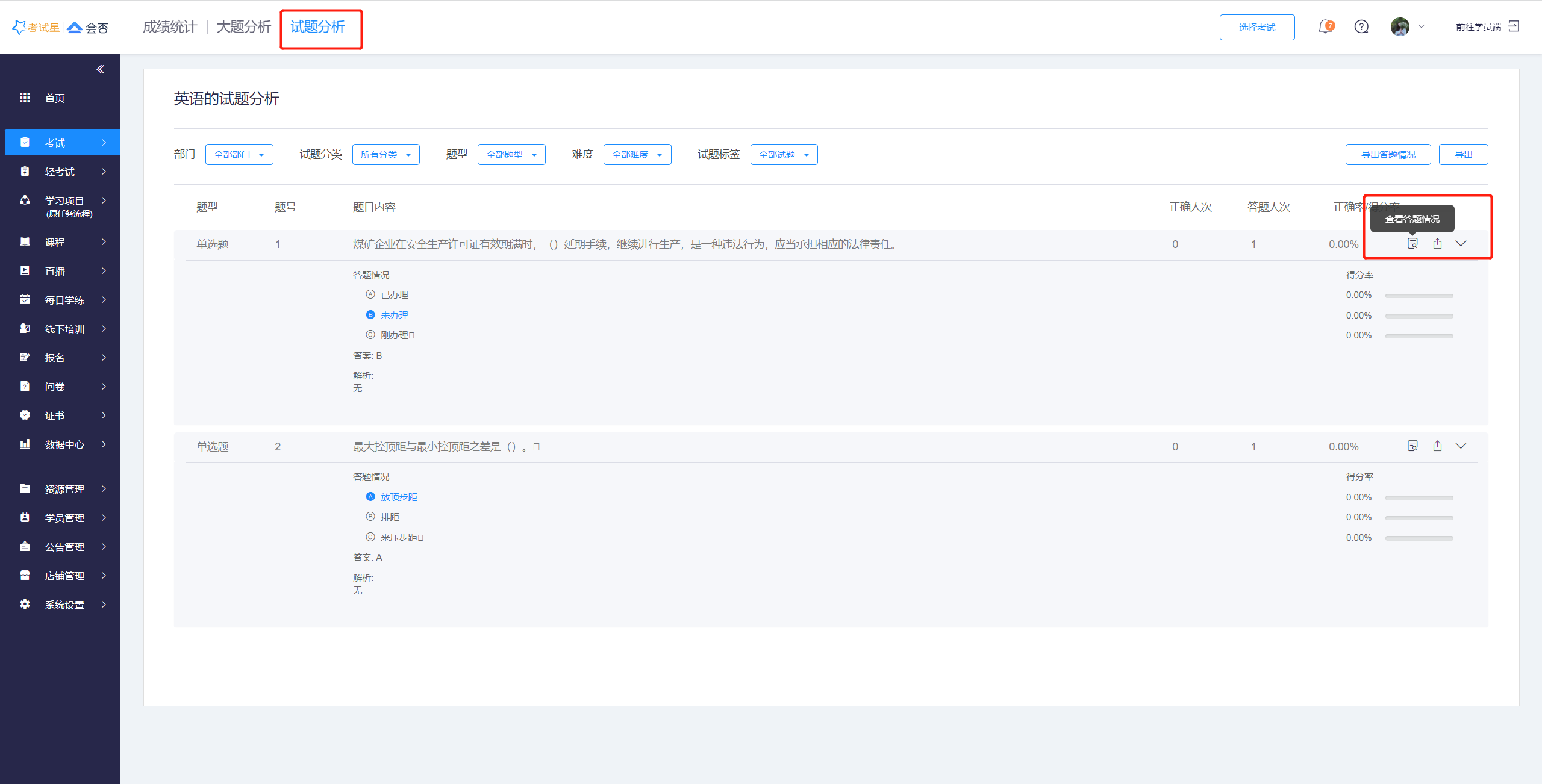View answer details icon for question 2
This screenshot has width=1542, height=784.
(x=1412, y=446)
